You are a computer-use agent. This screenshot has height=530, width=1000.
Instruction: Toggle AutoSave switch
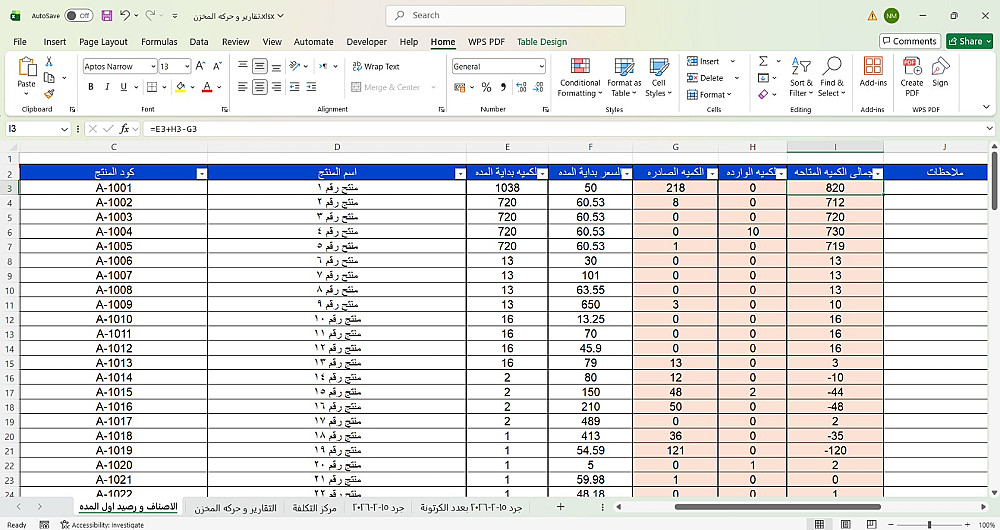78,15
